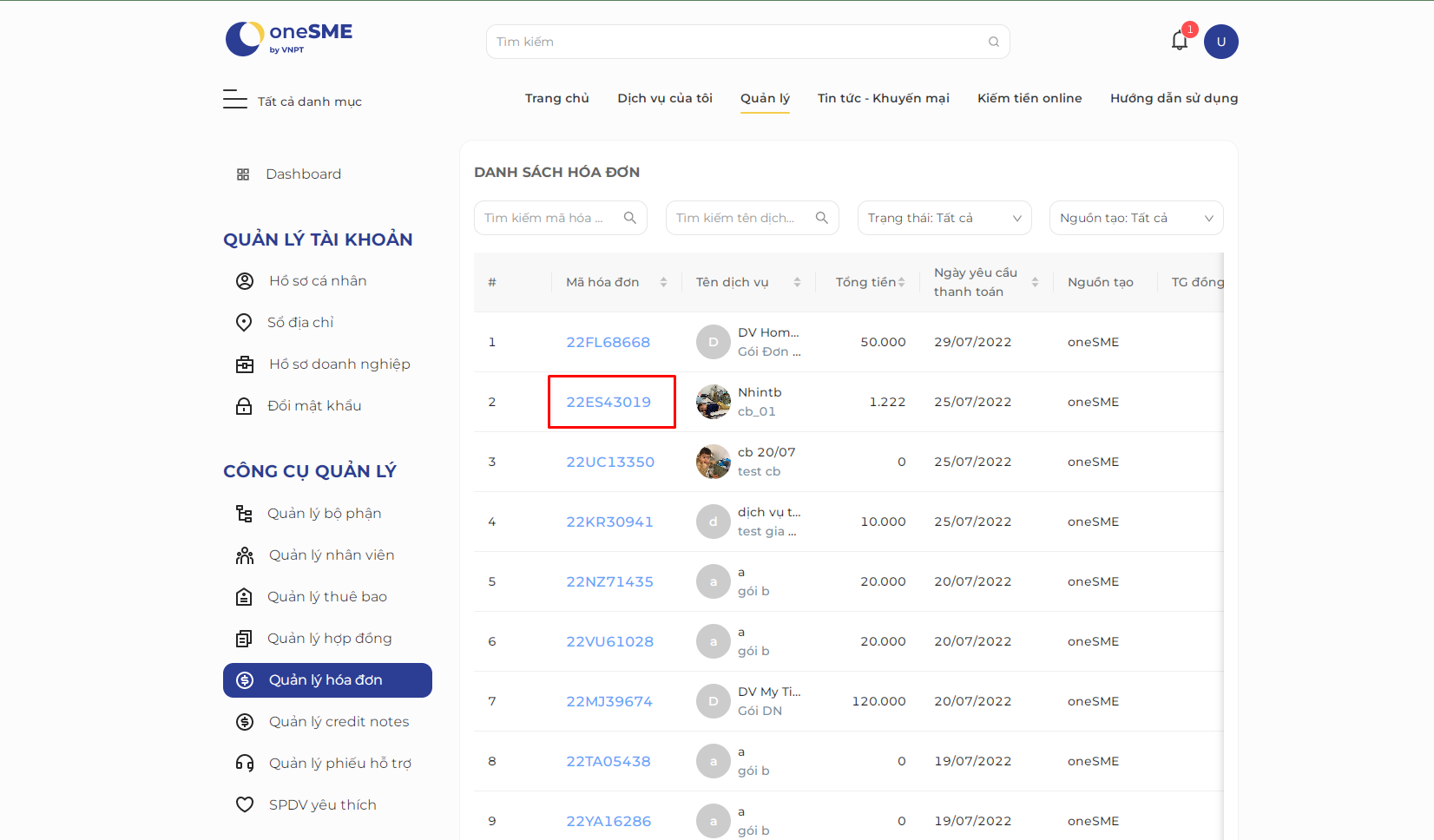Open invoice 22VU61028

pyautogui.click(x=609, y=641)
